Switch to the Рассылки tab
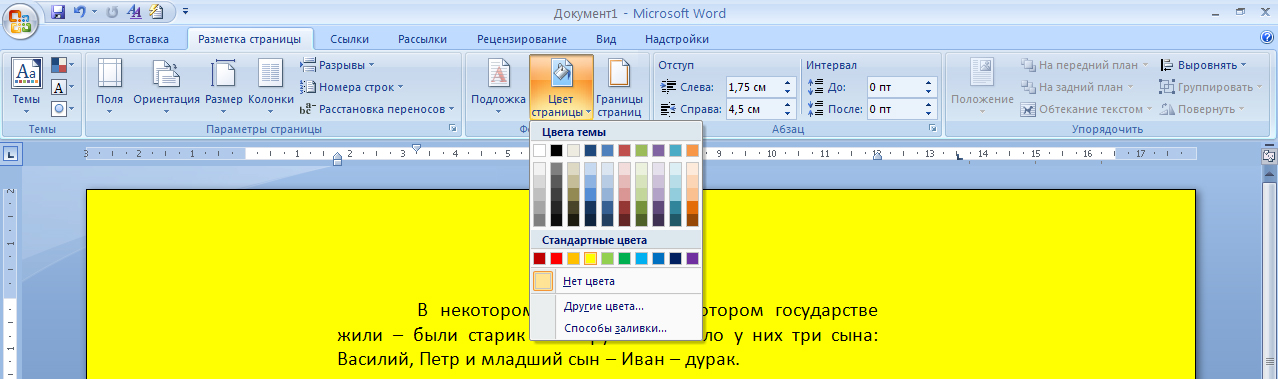The height and width of the screenshot is (379, 1278). point(422,39)
